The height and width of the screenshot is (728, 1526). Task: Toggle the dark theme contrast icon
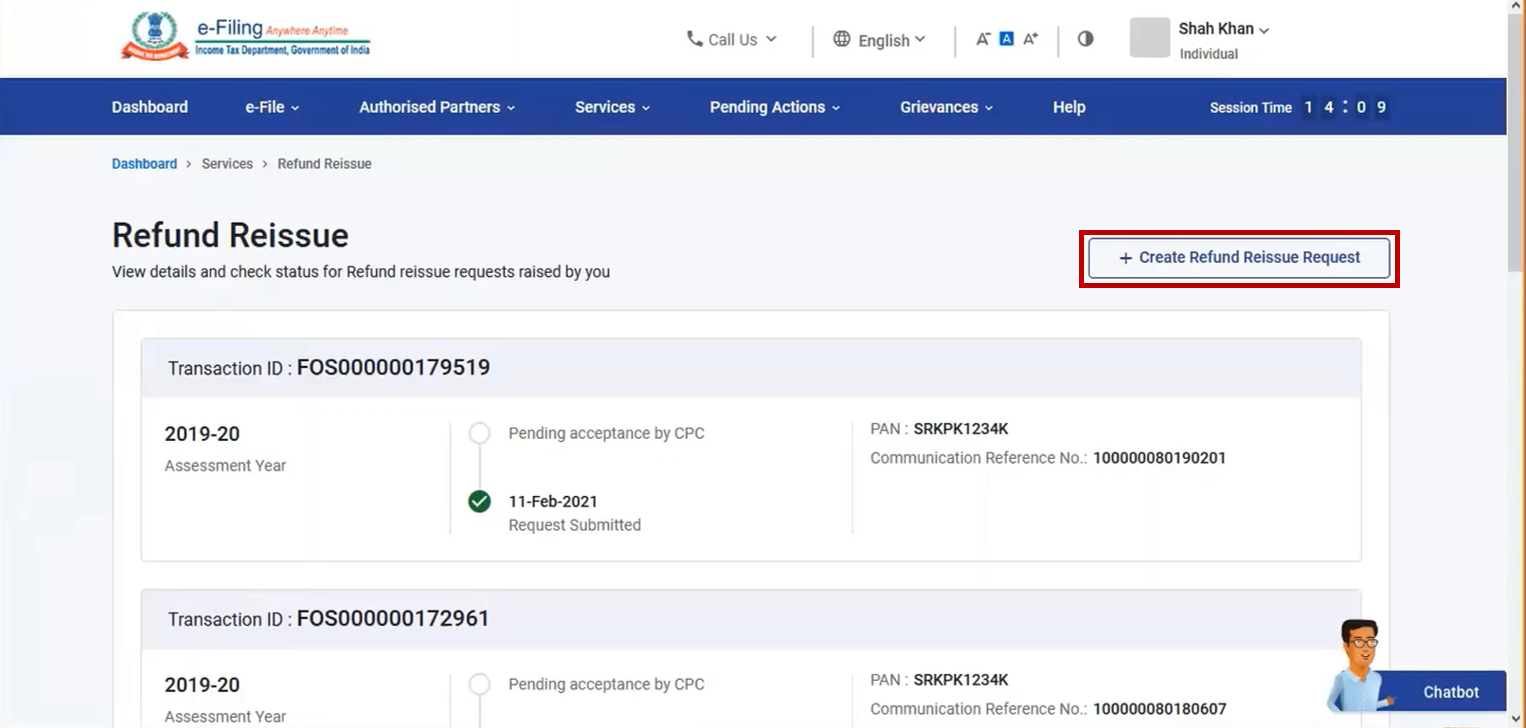(x=1084, y=38)
